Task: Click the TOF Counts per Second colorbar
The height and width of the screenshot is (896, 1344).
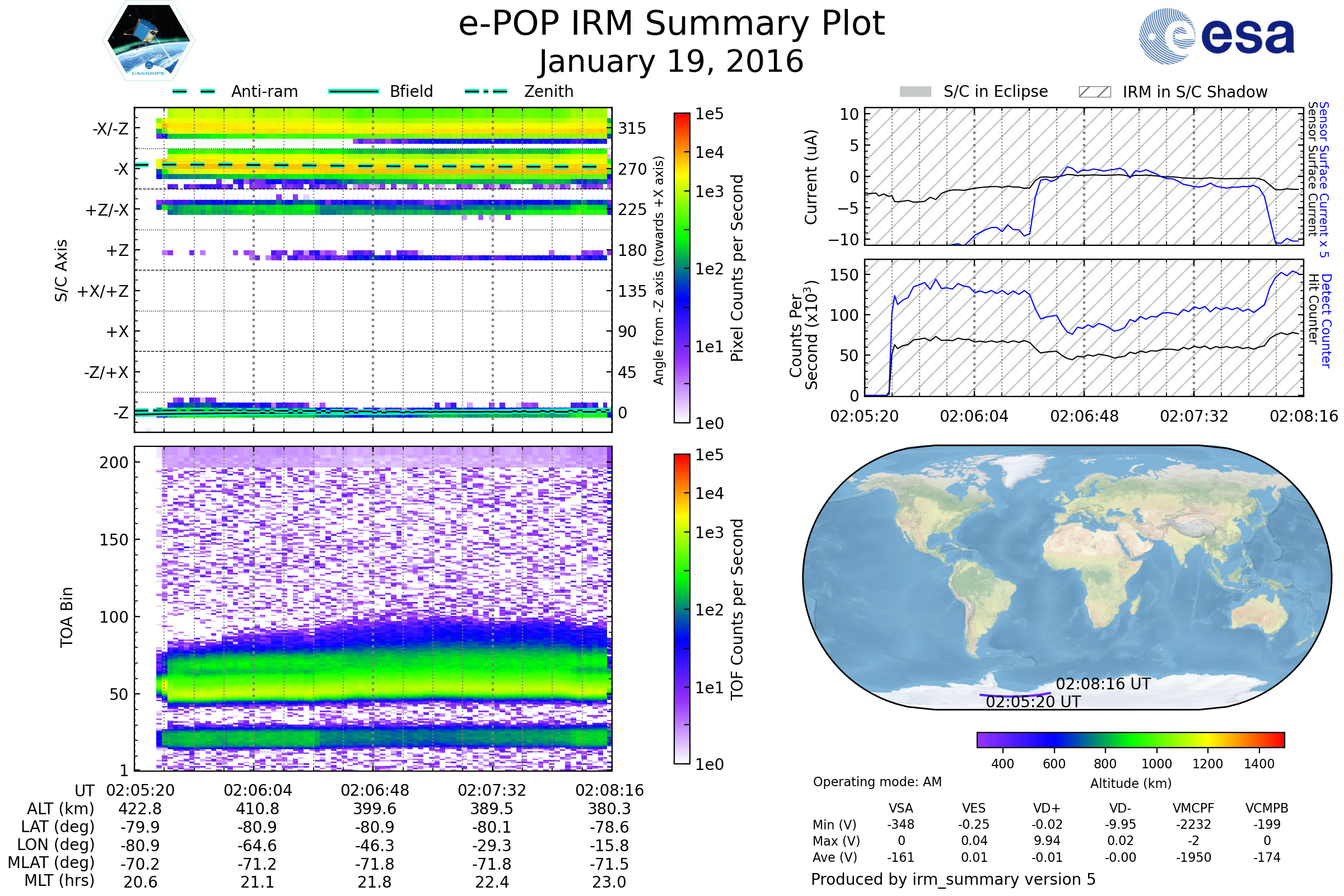Action: click(682, 609)
